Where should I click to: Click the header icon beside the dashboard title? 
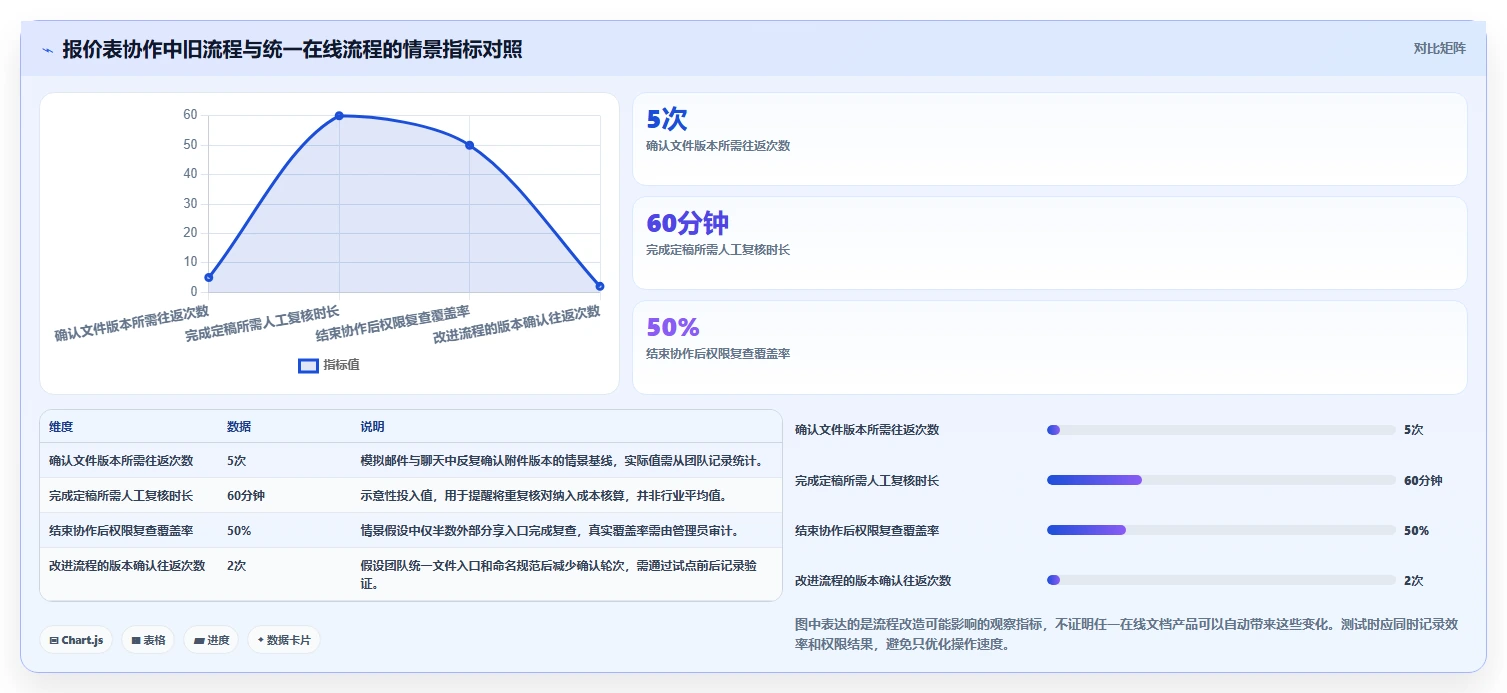[47, 50]
